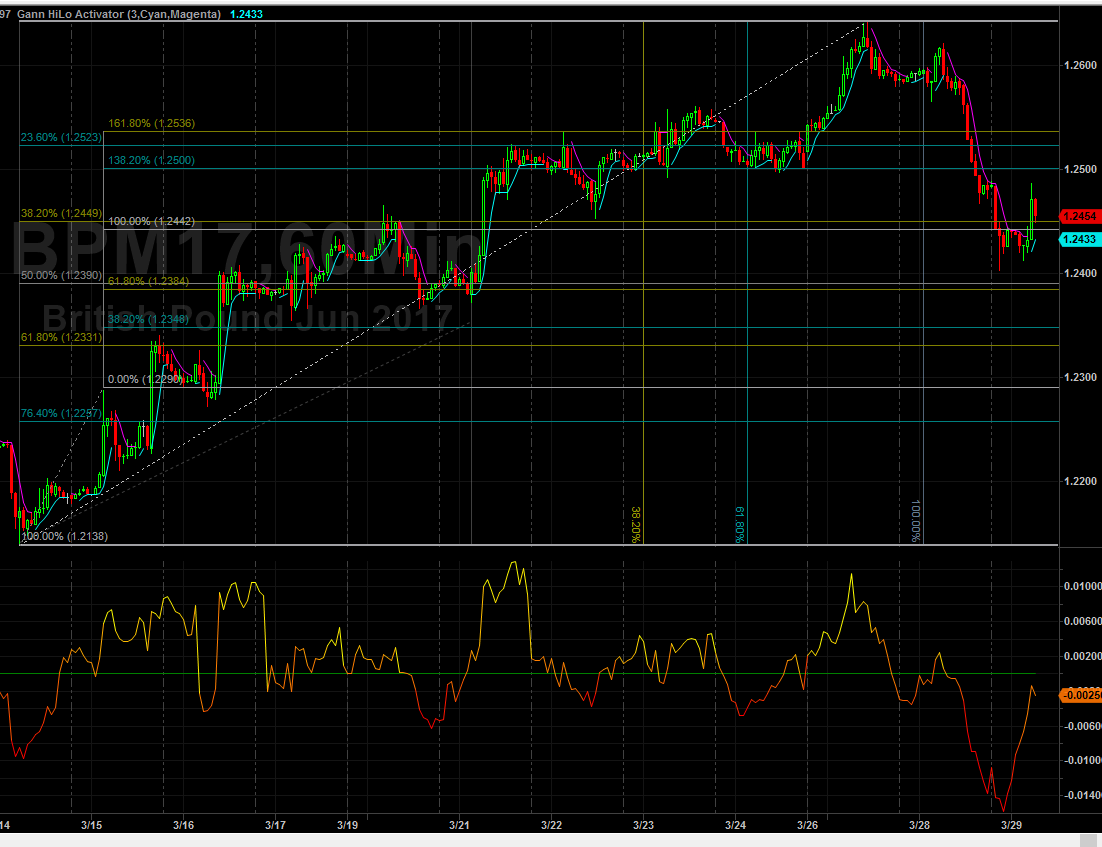The width and height of the screenshot is (1102, 847).
Task: Click the 38.20% (1.2449) retracement label
Action: [x=60, y=213]
